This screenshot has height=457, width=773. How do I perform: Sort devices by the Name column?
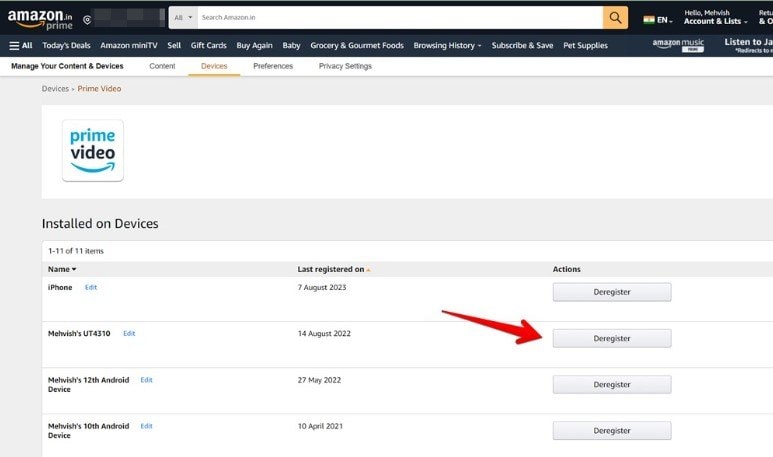(x=62, y=269)
